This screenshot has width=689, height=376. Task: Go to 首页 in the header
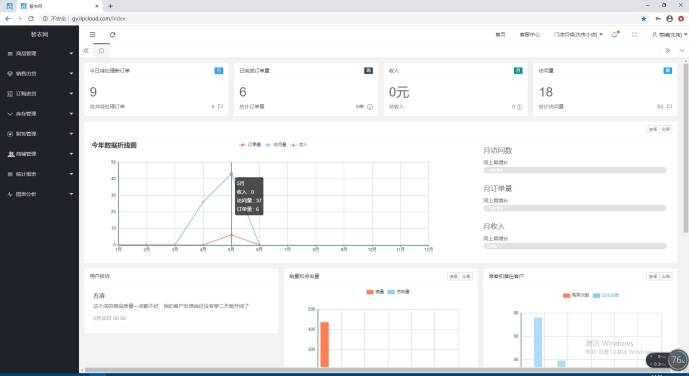[x=500, y=34]
